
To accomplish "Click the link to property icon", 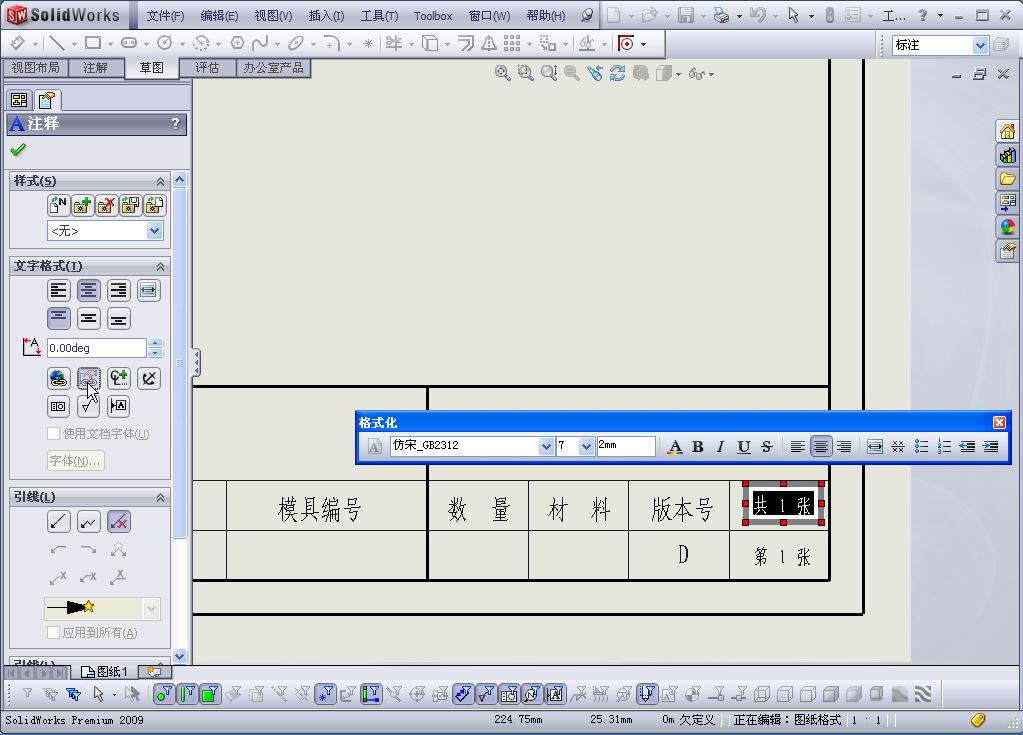I will [89, 378].
